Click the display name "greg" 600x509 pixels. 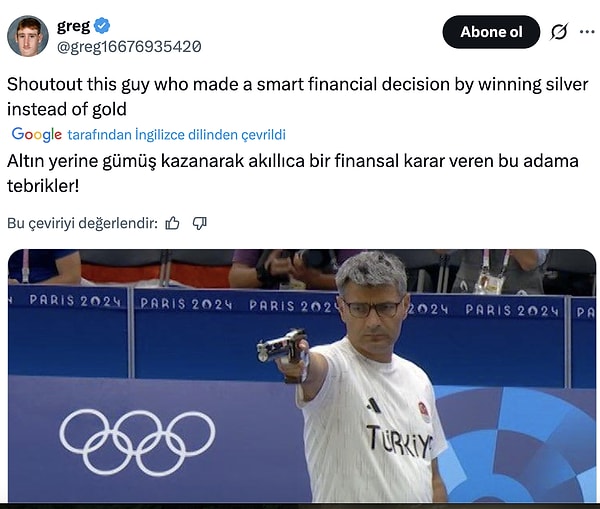(x=73, y=26)
